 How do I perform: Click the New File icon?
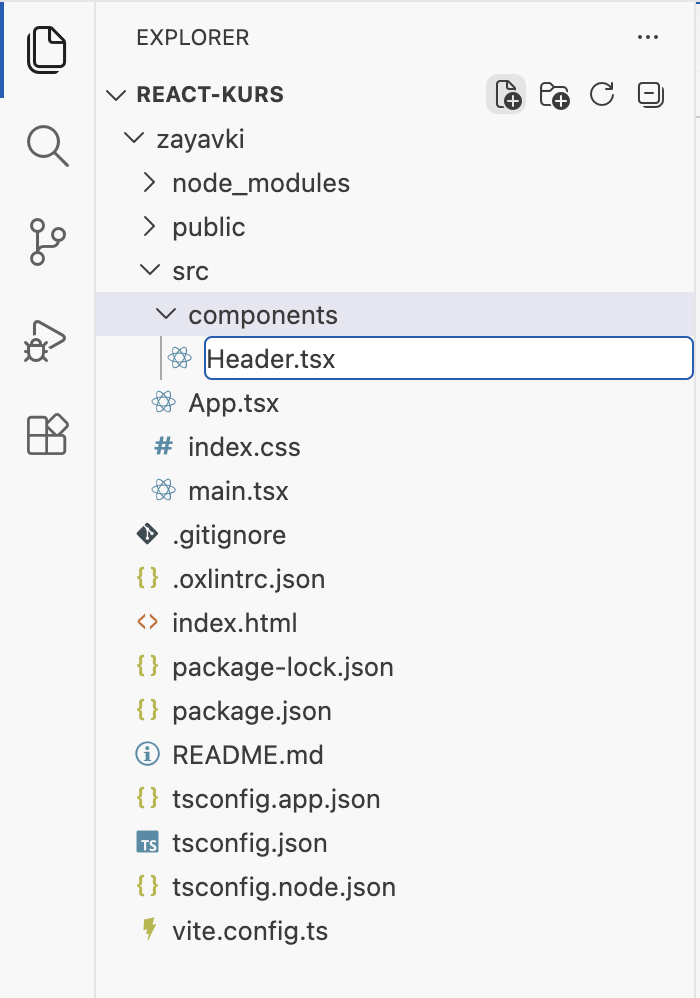pos(506,95)
